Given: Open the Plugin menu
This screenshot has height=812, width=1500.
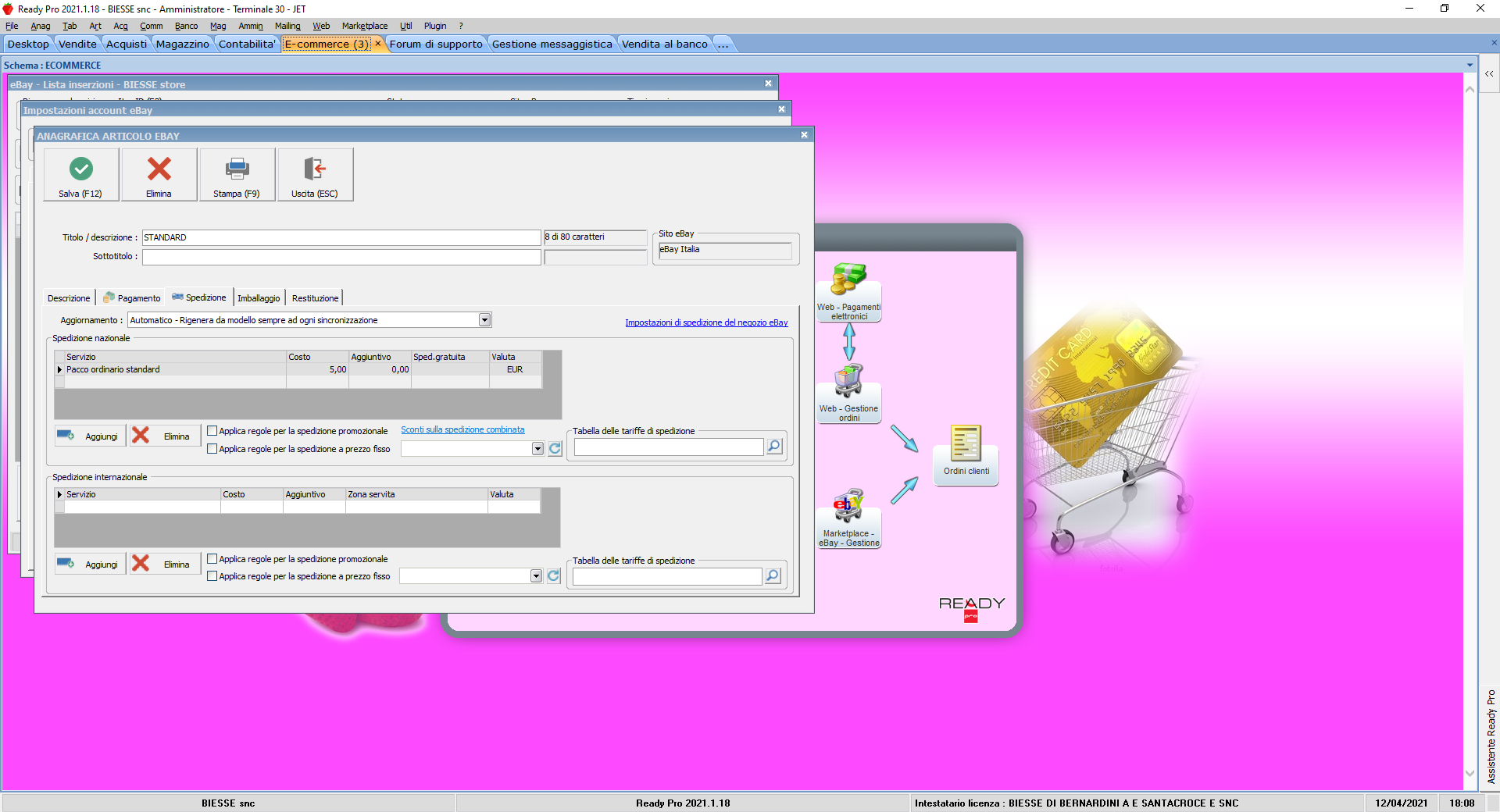Looking at the screenshot, I should [x=435, y=26].
